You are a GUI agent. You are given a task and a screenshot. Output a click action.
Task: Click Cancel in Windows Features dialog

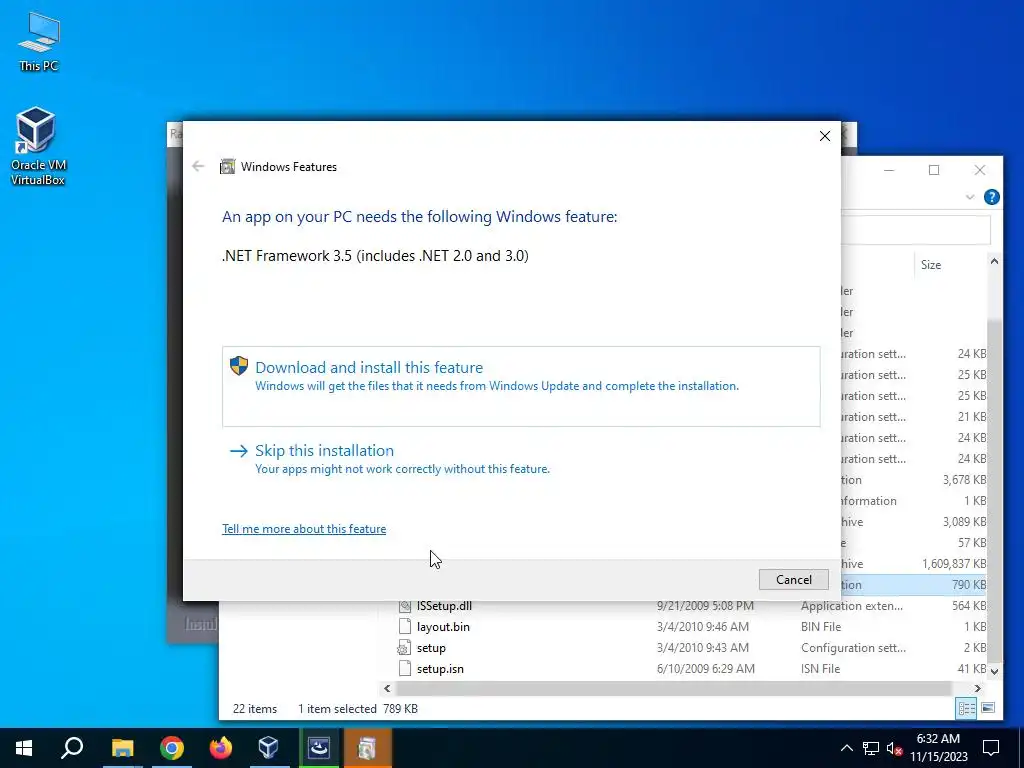tap(793, 580)
